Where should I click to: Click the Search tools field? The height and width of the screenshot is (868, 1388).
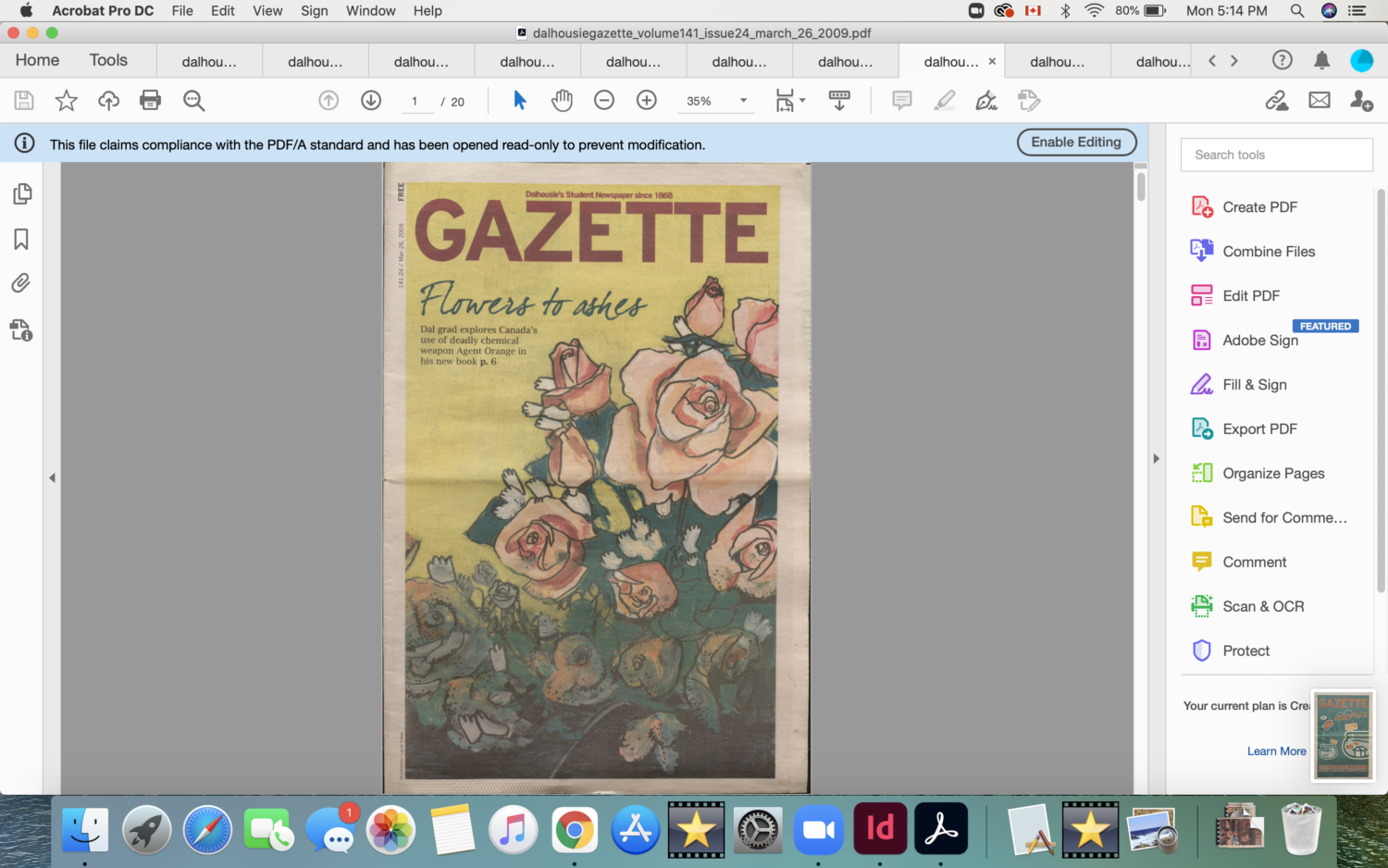(x=1277, y=155)
